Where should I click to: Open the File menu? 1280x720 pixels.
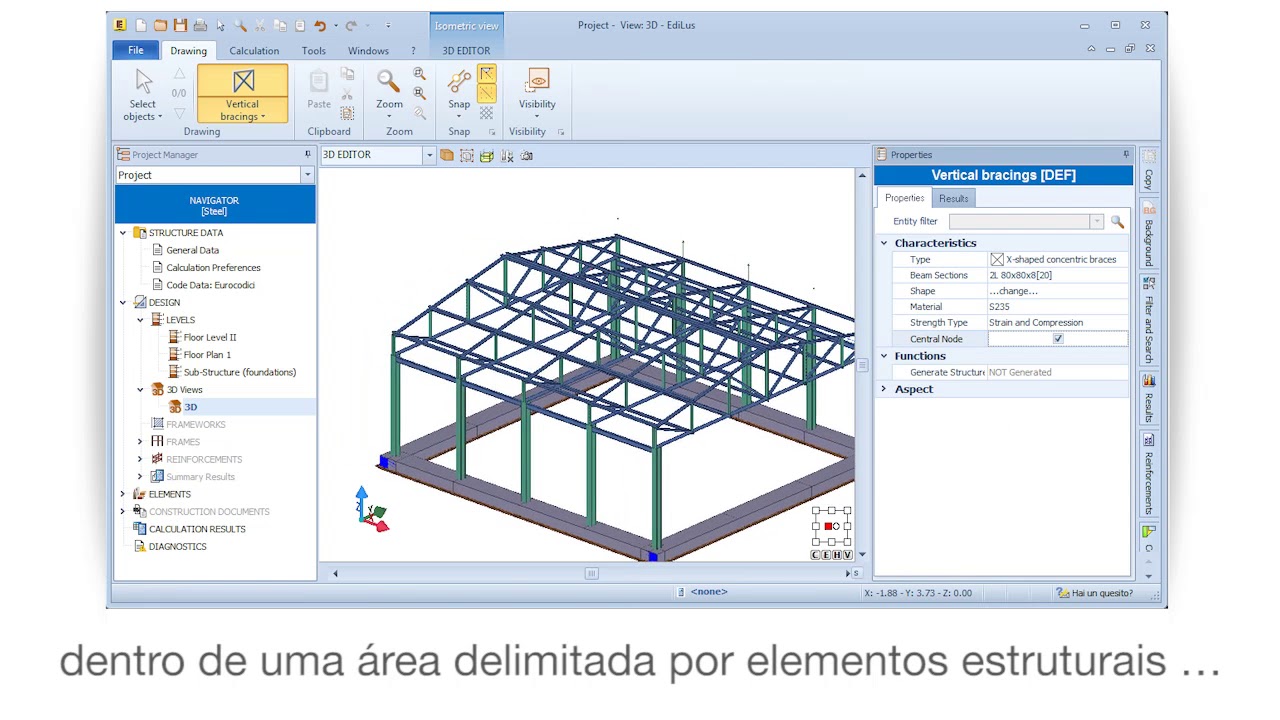pyautogui.click(x=136, y=50)
